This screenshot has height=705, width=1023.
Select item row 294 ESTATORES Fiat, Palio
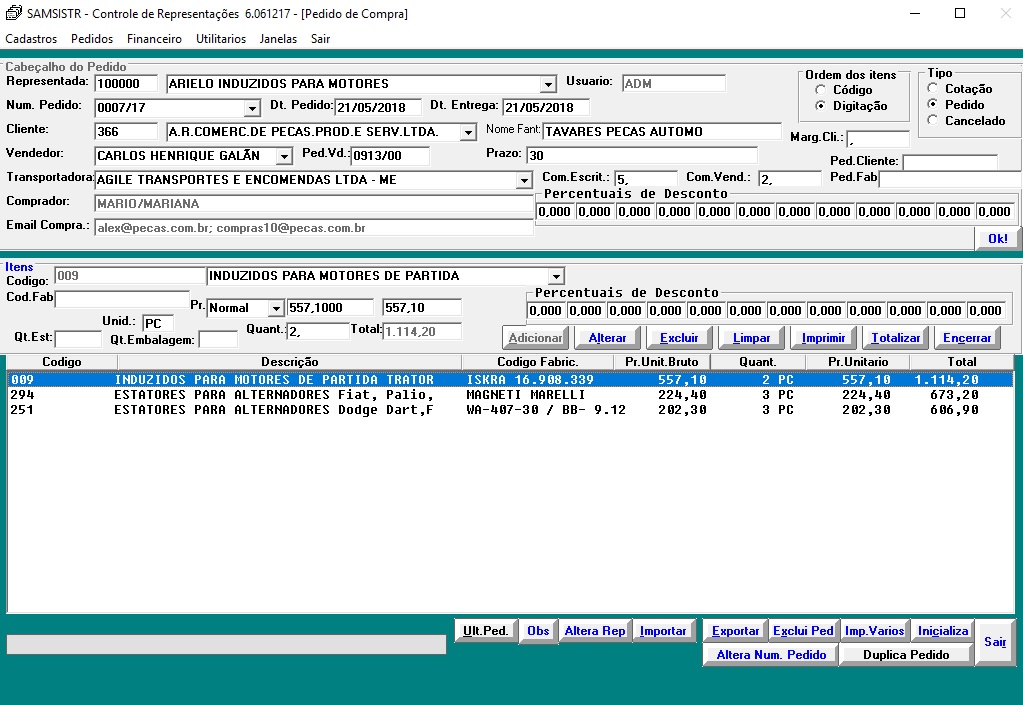510,395
